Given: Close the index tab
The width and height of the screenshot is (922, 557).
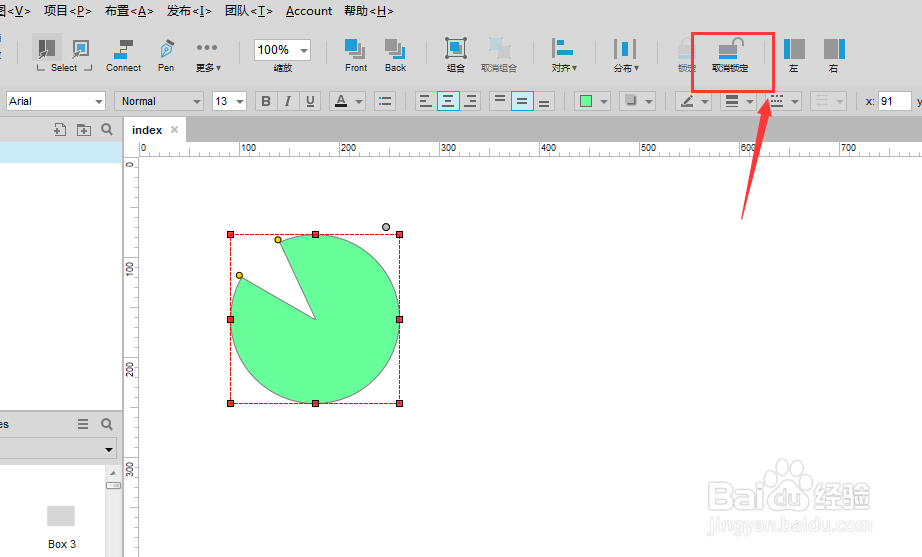Looking at the screenshot, I should [x=174, y=129].
